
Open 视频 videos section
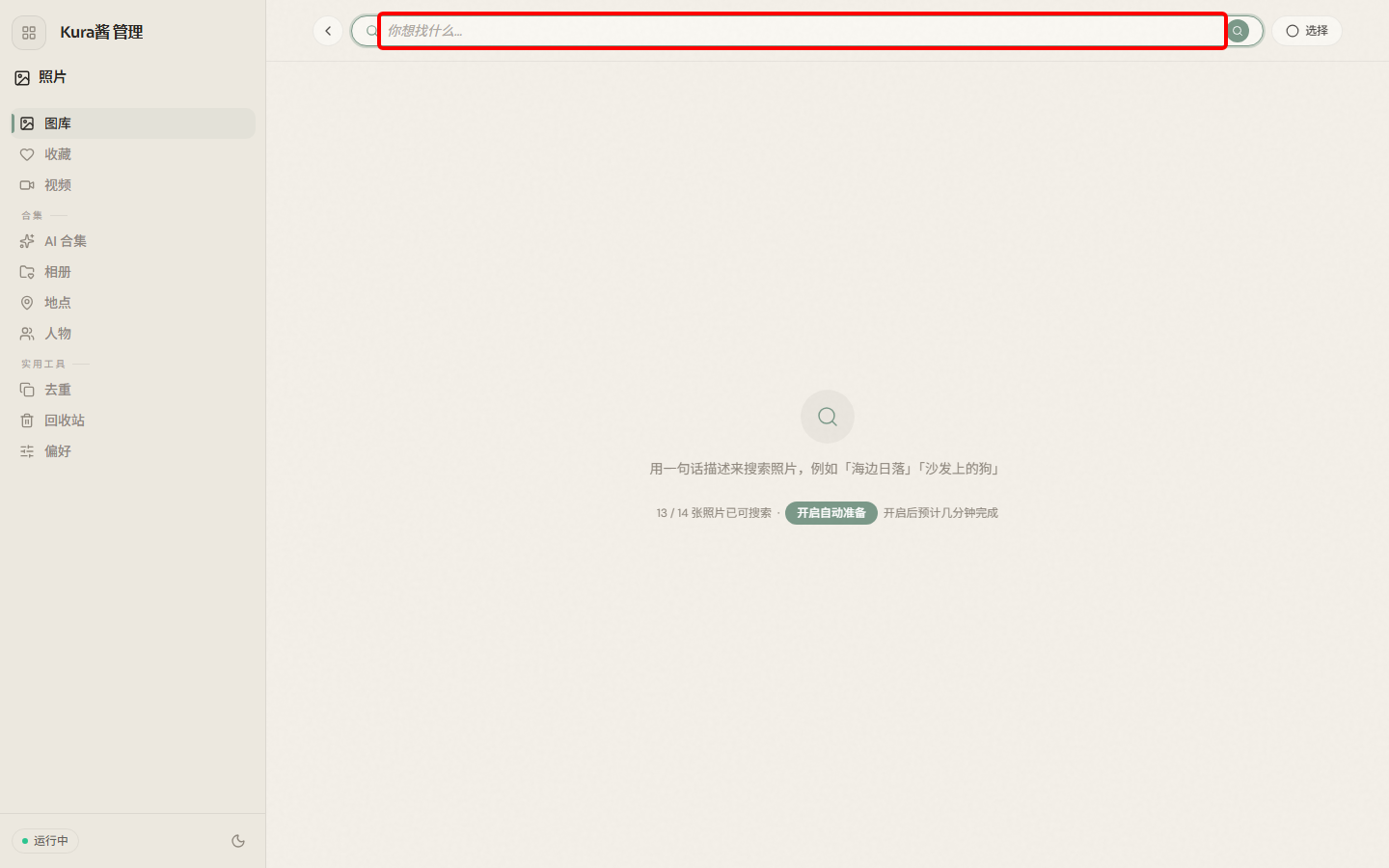(133, 185)
